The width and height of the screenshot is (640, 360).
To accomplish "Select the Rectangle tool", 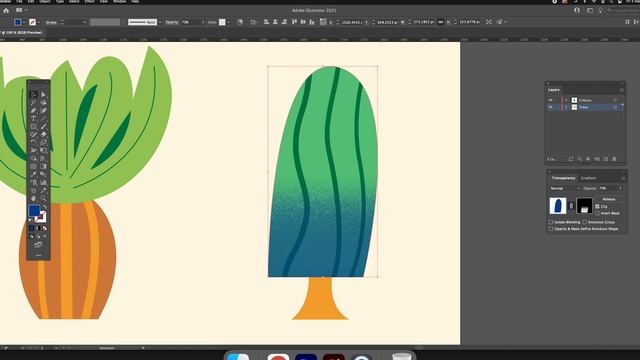I will (x=33, y=127).
